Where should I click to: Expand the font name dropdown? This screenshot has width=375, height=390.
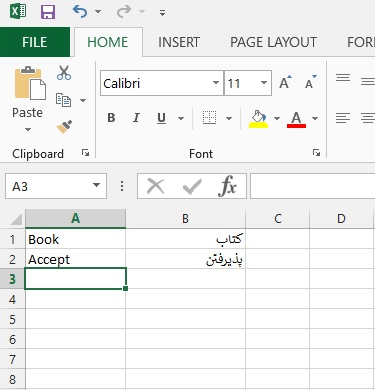coord(216,83)
